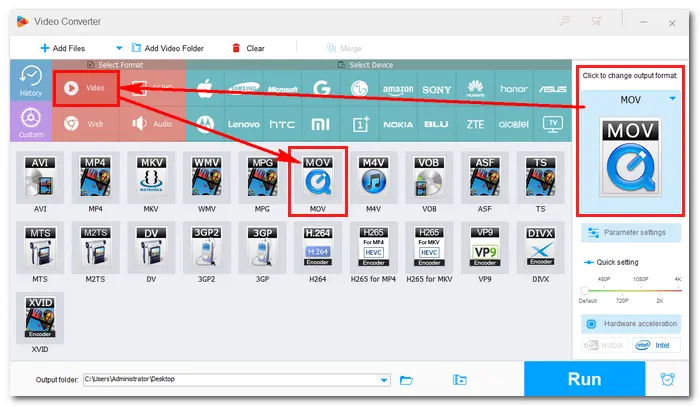Toggle Intel acceleration option
The height and width of the screenshot is (407, 700).
click(x=656, y=345)
